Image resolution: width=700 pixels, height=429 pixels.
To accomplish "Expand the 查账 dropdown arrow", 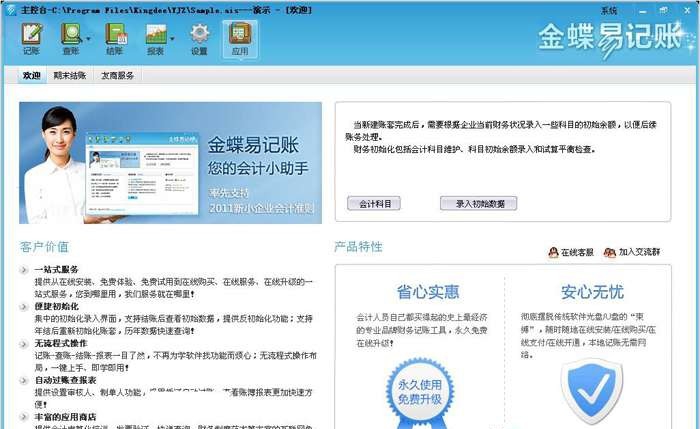I will click(88, 39).
